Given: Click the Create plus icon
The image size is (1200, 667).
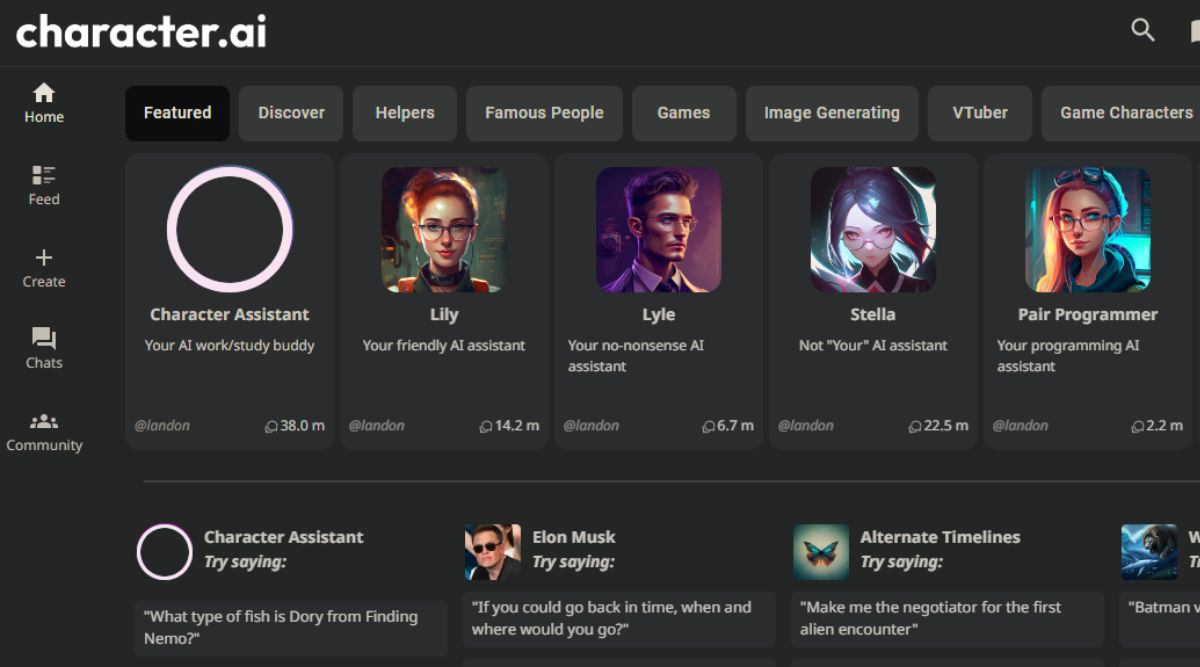Looking at the screenshot, I should [x=44, y=267].
